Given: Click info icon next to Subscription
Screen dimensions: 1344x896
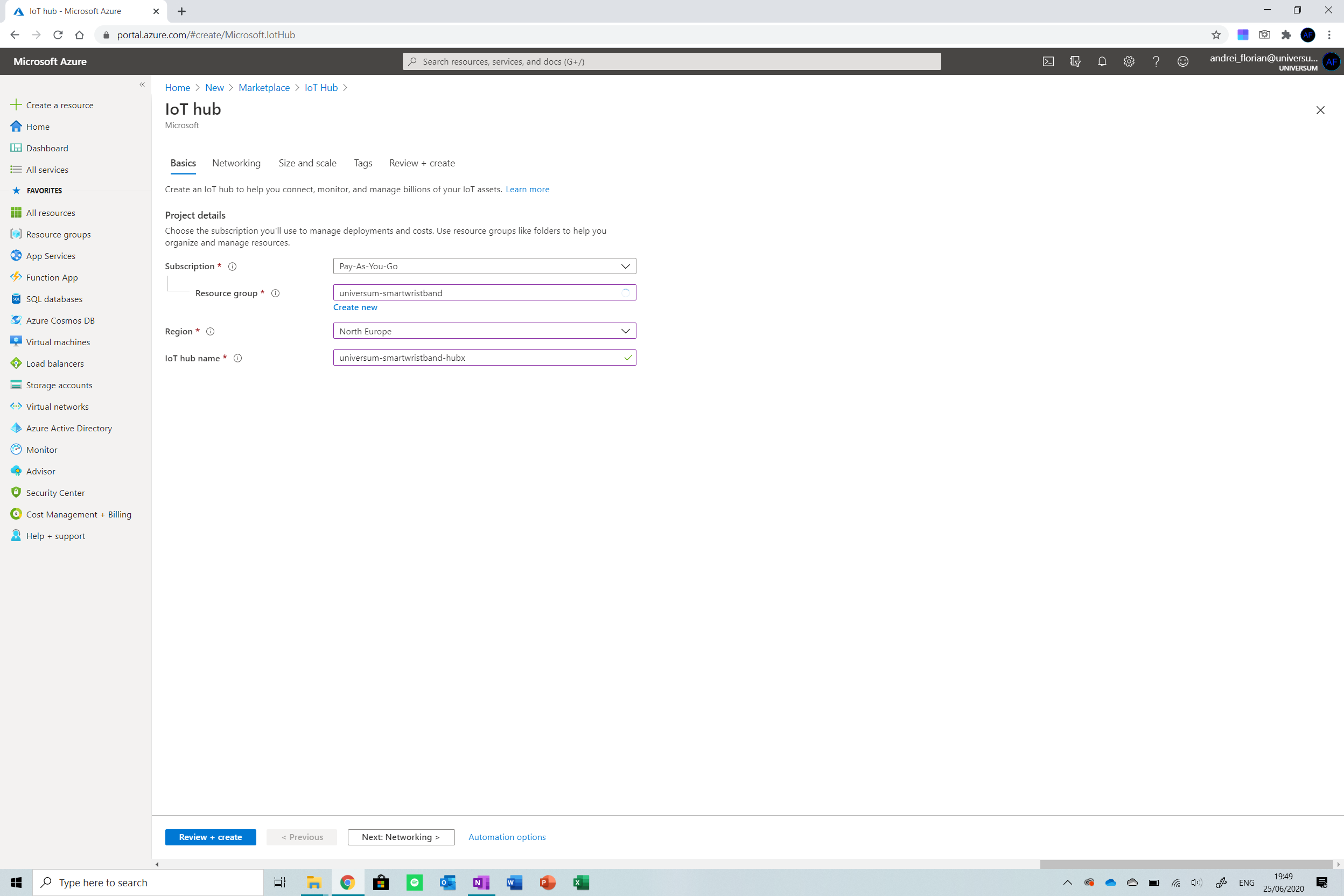Looking at the screenshot, I should tap(233, 267).
